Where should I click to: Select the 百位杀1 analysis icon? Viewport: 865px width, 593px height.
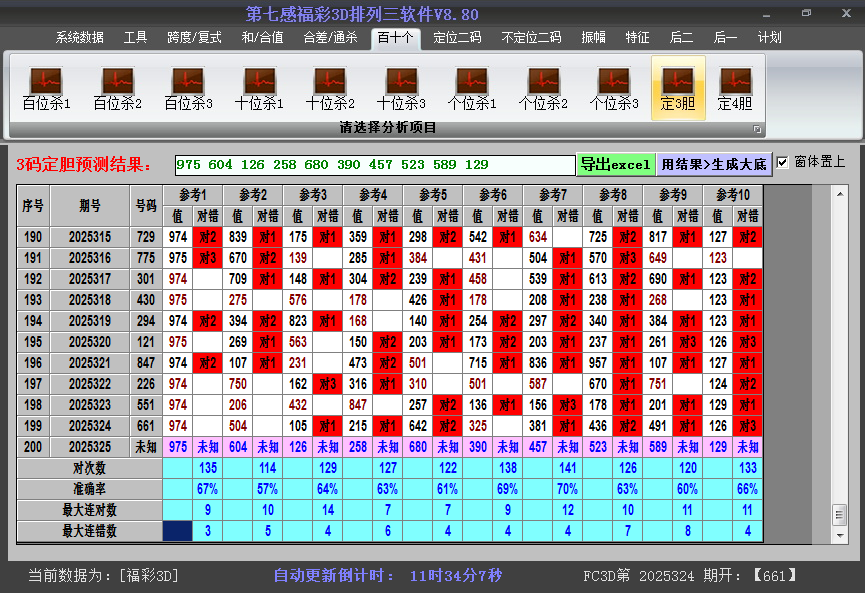(46, 88)
